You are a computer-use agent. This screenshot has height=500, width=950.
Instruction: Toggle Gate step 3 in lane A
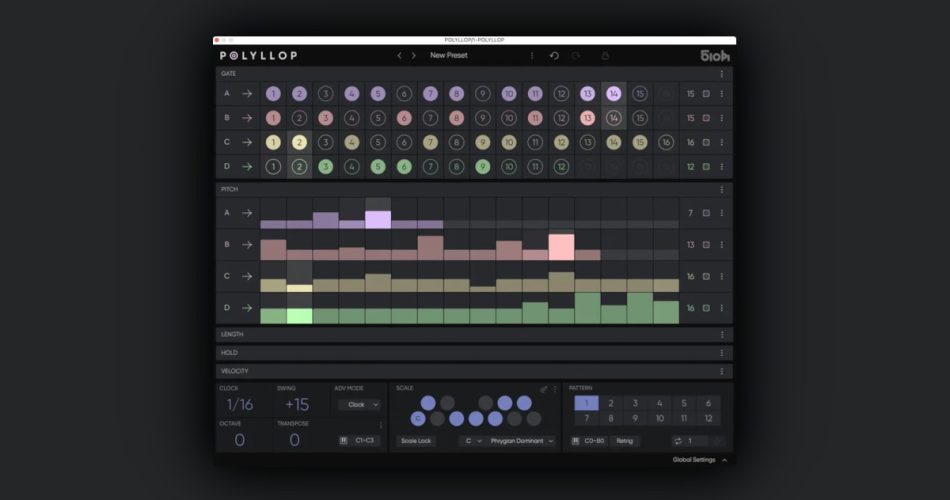[325, 94]
